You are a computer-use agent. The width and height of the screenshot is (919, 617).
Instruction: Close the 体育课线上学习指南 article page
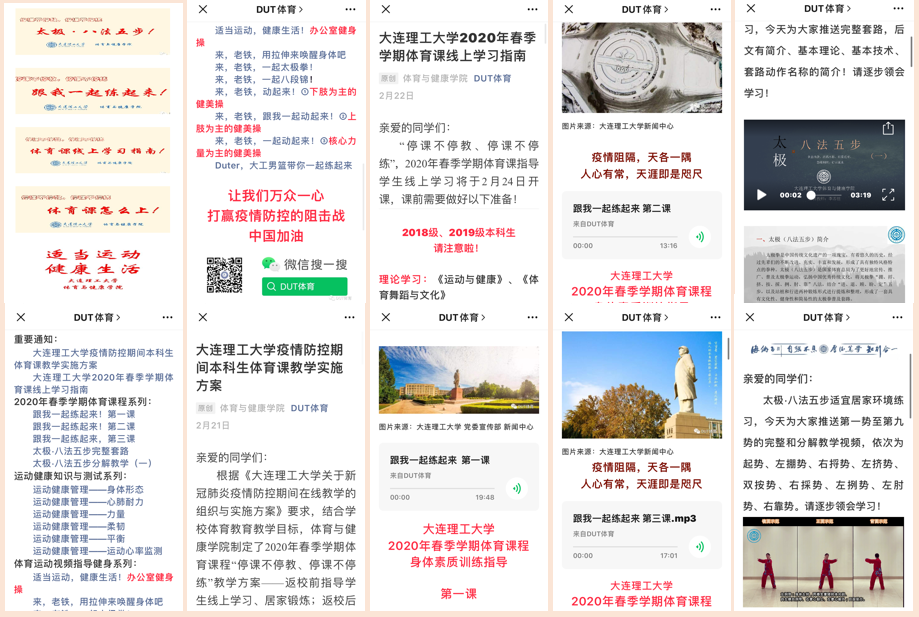[386, 9]
